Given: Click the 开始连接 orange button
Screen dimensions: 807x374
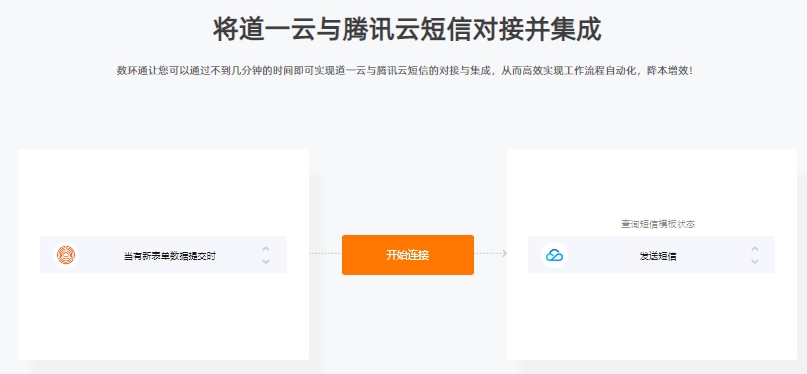Looking at the screenshot, I should [x=408, y=255].
